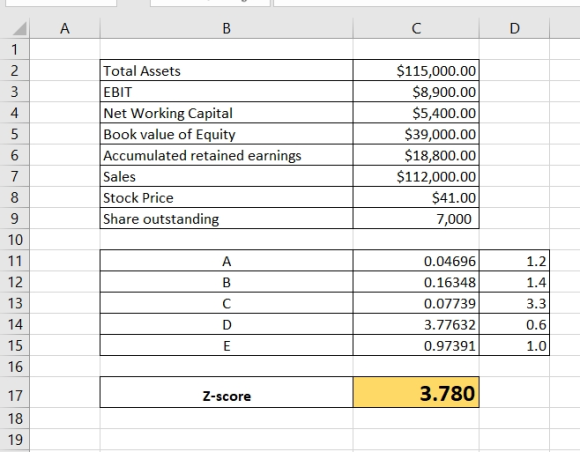Select row 17 header

14,395
